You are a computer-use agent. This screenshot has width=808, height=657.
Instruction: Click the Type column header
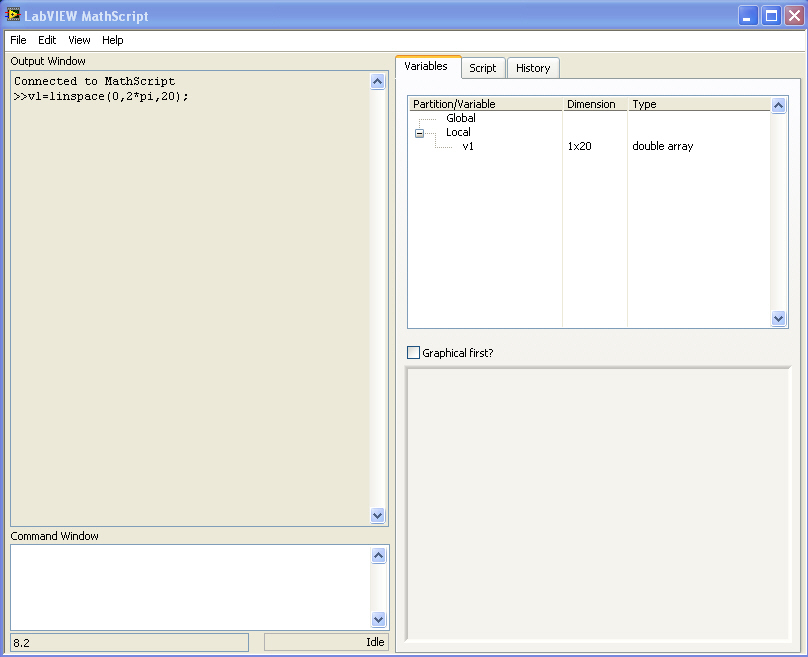(x=699, y=104)
